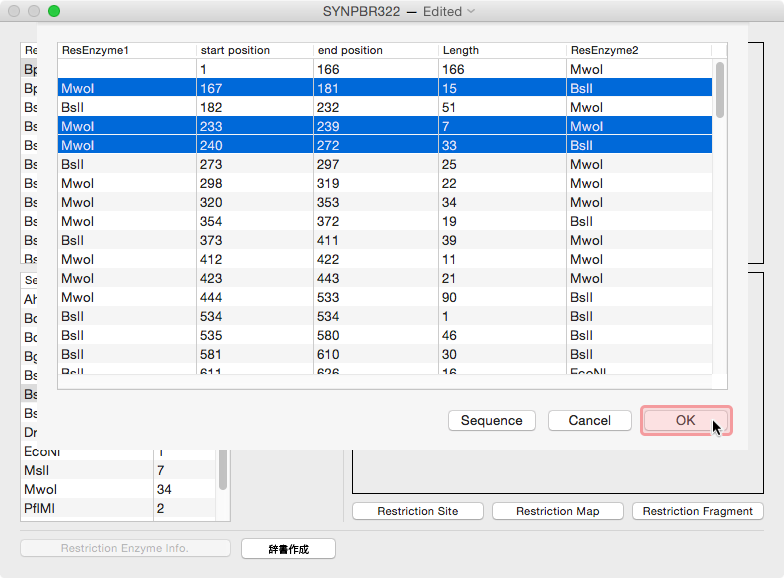This screenshot has height=578, width=784.
Task: Open the Restriction Site view
Action: [417, 511]
